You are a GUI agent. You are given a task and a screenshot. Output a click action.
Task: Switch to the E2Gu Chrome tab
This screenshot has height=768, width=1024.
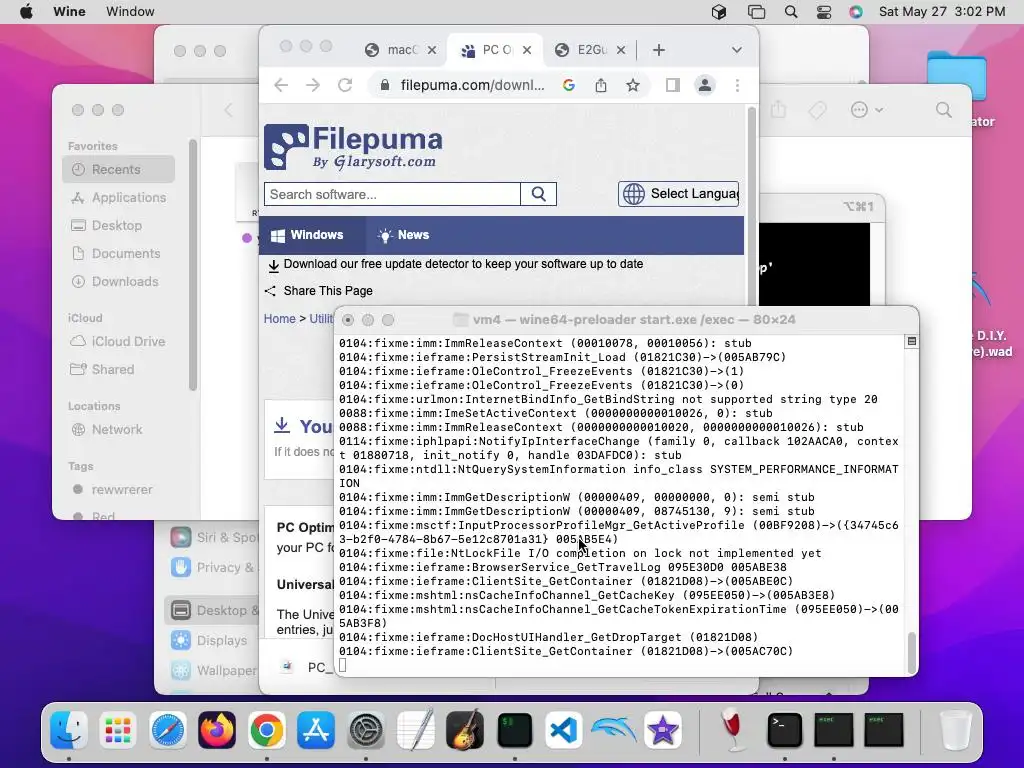click(590, 50)
